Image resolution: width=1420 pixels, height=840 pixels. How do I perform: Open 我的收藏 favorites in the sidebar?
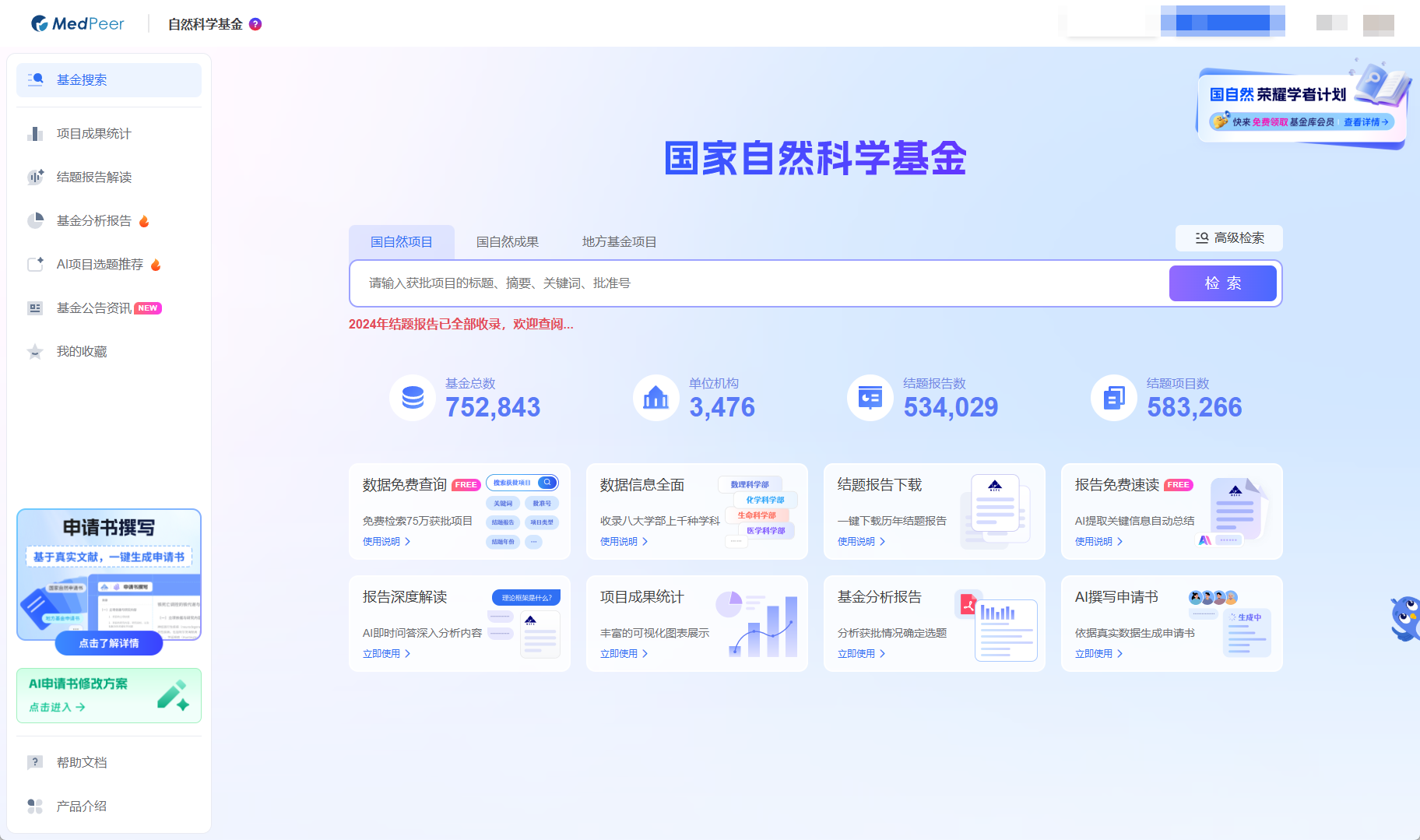82,352
